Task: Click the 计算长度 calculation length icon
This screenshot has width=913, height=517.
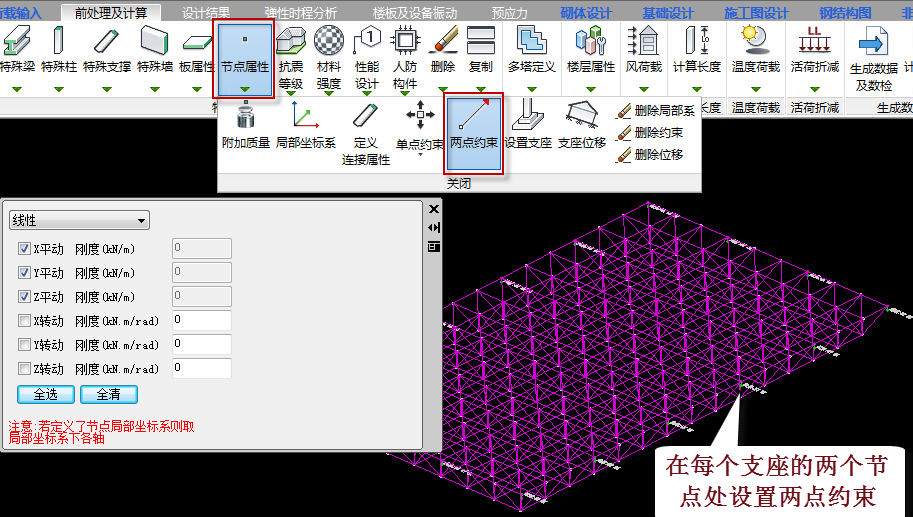Action: tap(696, 42)
